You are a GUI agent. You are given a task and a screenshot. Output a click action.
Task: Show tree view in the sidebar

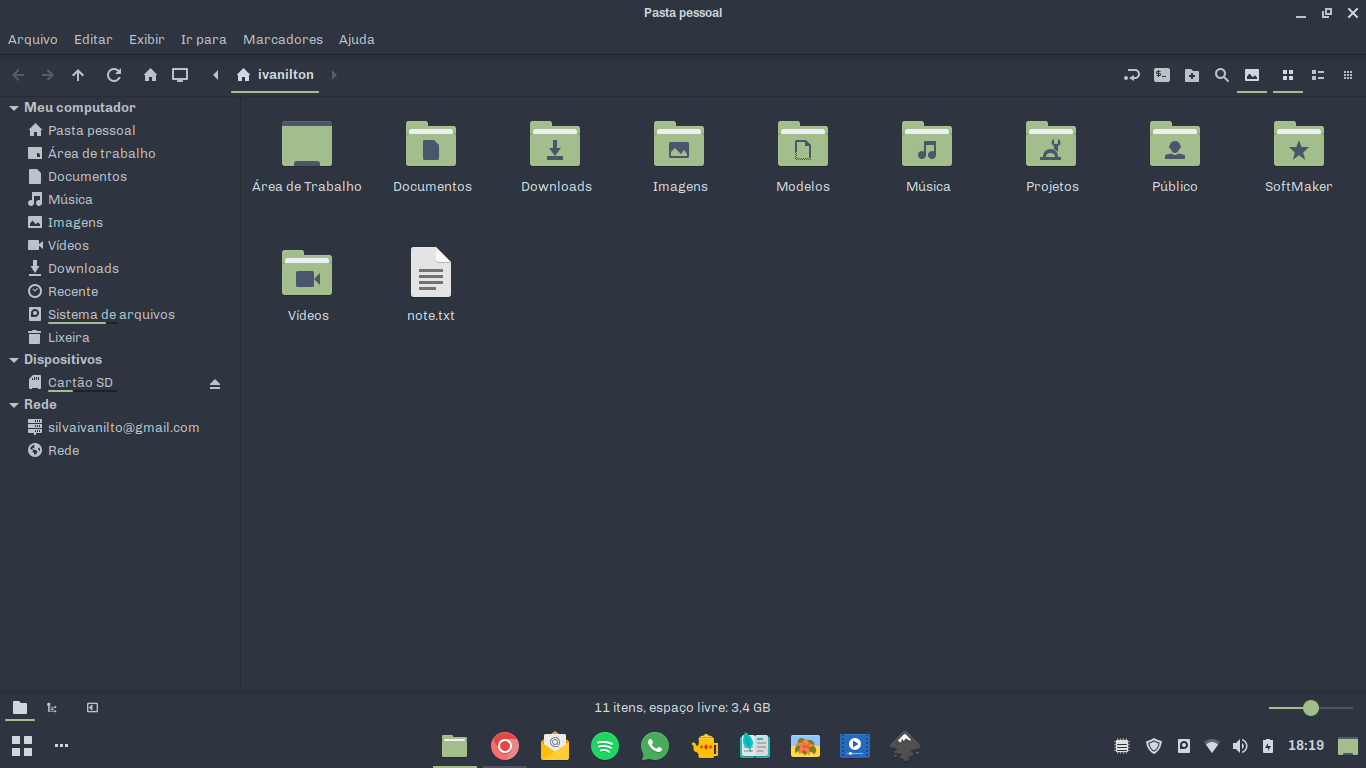tap(52, 708)
